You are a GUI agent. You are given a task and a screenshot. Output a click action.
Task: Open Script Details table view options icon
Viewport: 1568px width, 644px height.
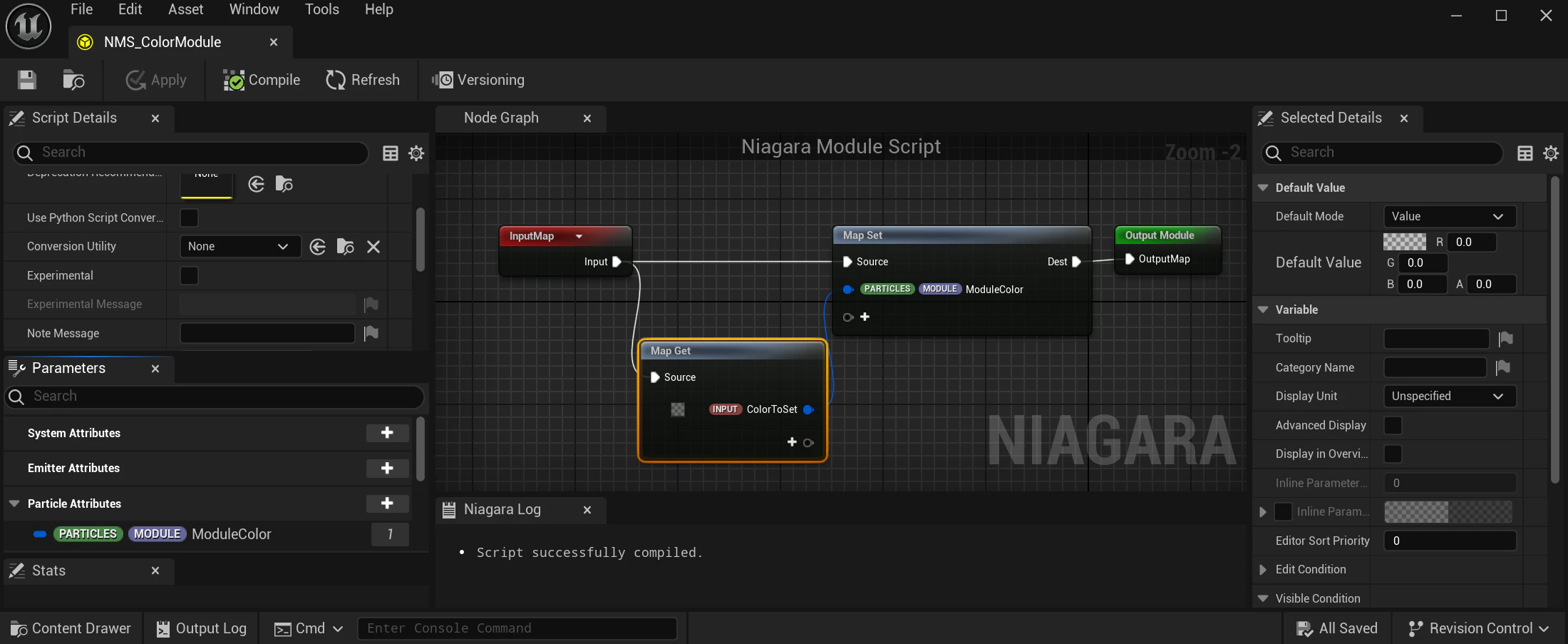(391, 153)
